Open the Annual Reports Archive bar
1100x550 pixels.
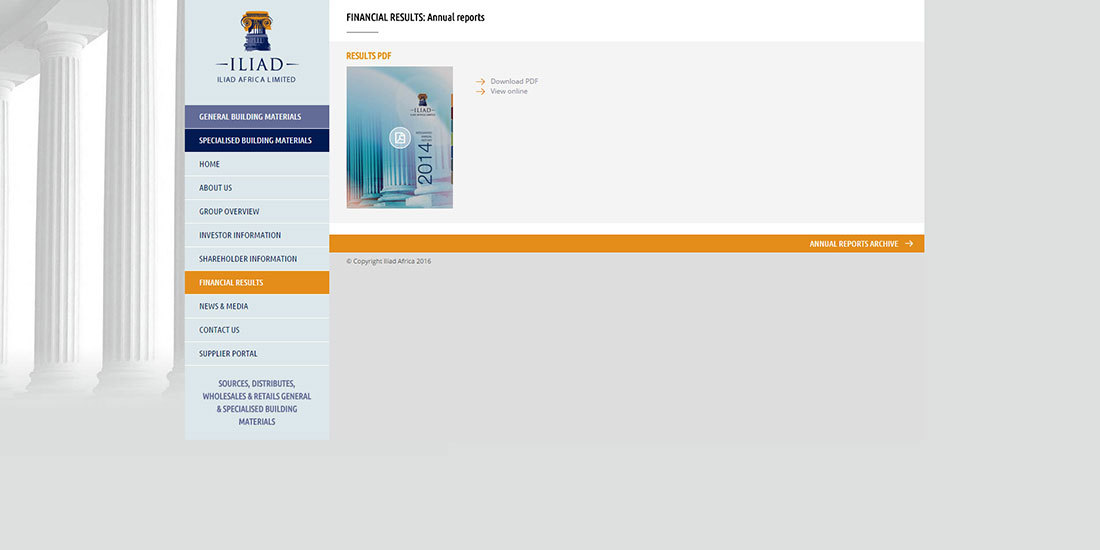(x=853, y=244)
